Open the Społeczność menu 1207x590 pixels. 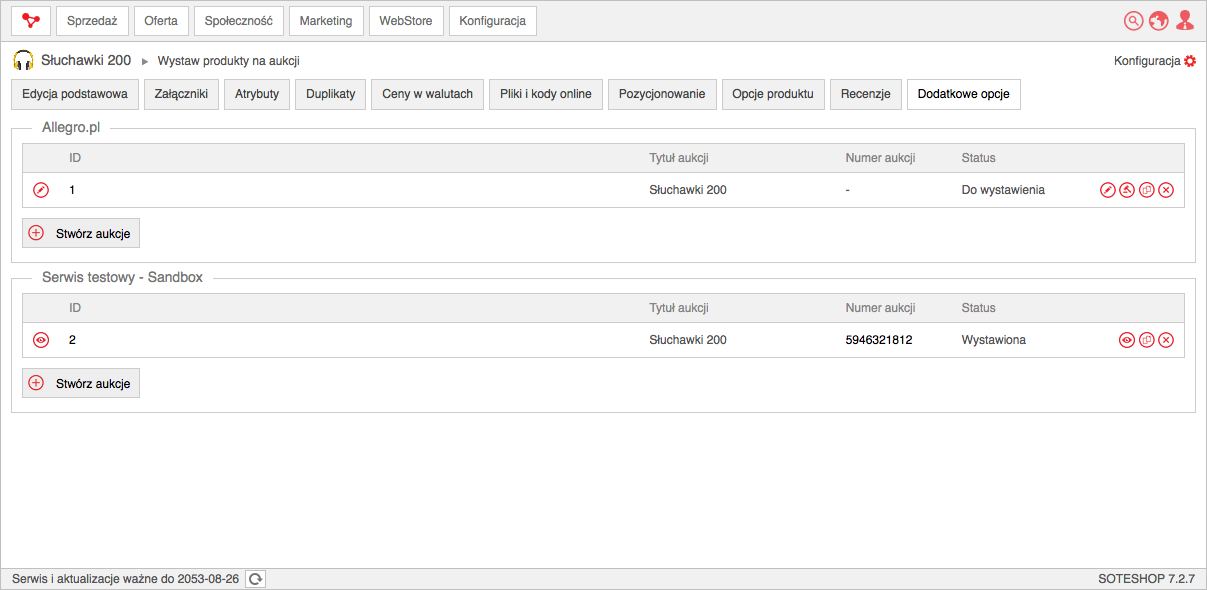click(239, 21)
